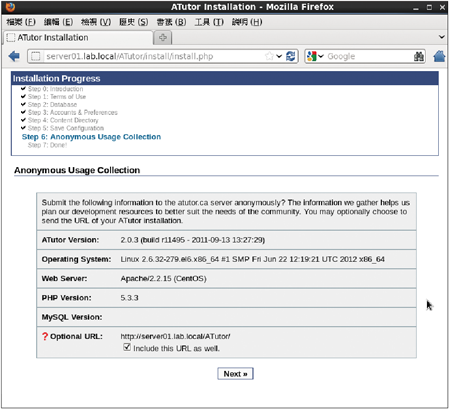The image size is (450, 410).
Task: Click the Firefox back arrow button
Action: (x=14, y=56)
